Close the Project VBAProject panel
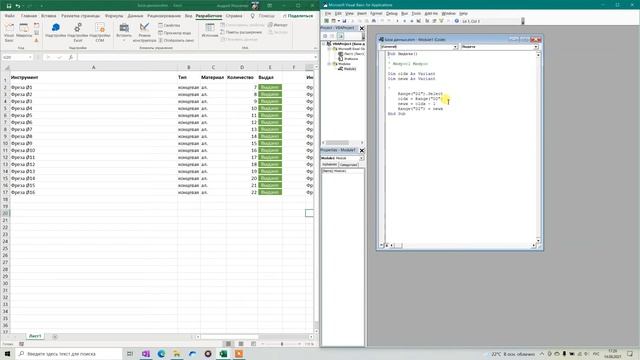This screenshot has height=360, width=640. [x=362, y=28]
